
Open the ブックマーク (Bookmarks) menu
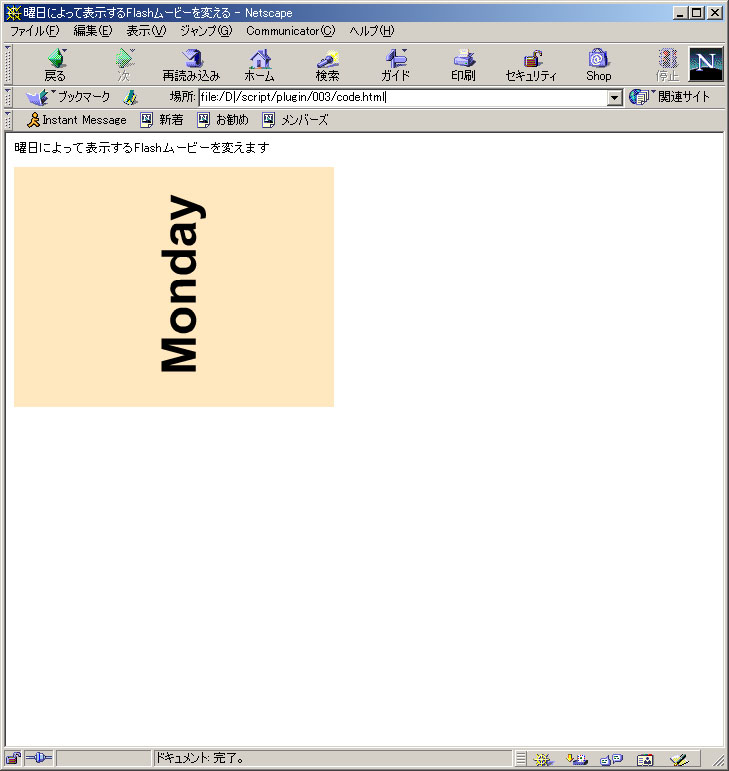click(68, 97)
